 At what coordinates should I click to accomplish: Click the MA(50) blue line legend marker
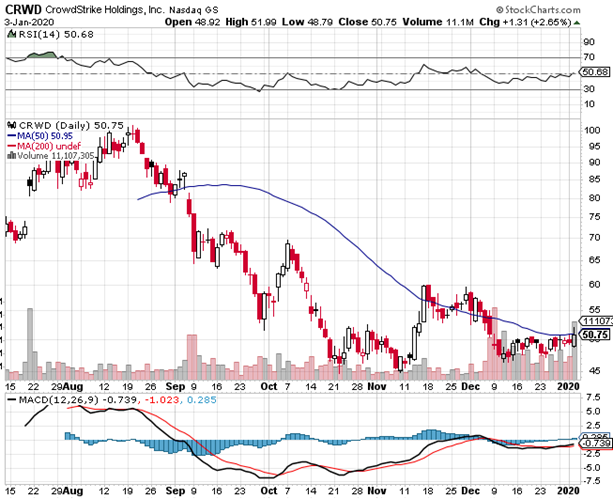click(11, 136)
